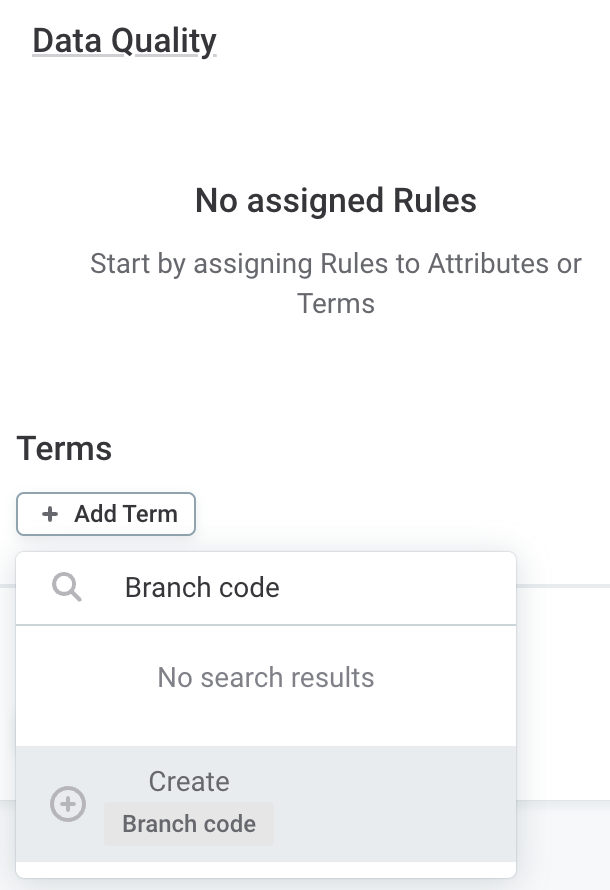Click the word Terms in the empty-state description
Image resolution: width=610 pixels, height=890 pixels.
click(x=336, y=303)
